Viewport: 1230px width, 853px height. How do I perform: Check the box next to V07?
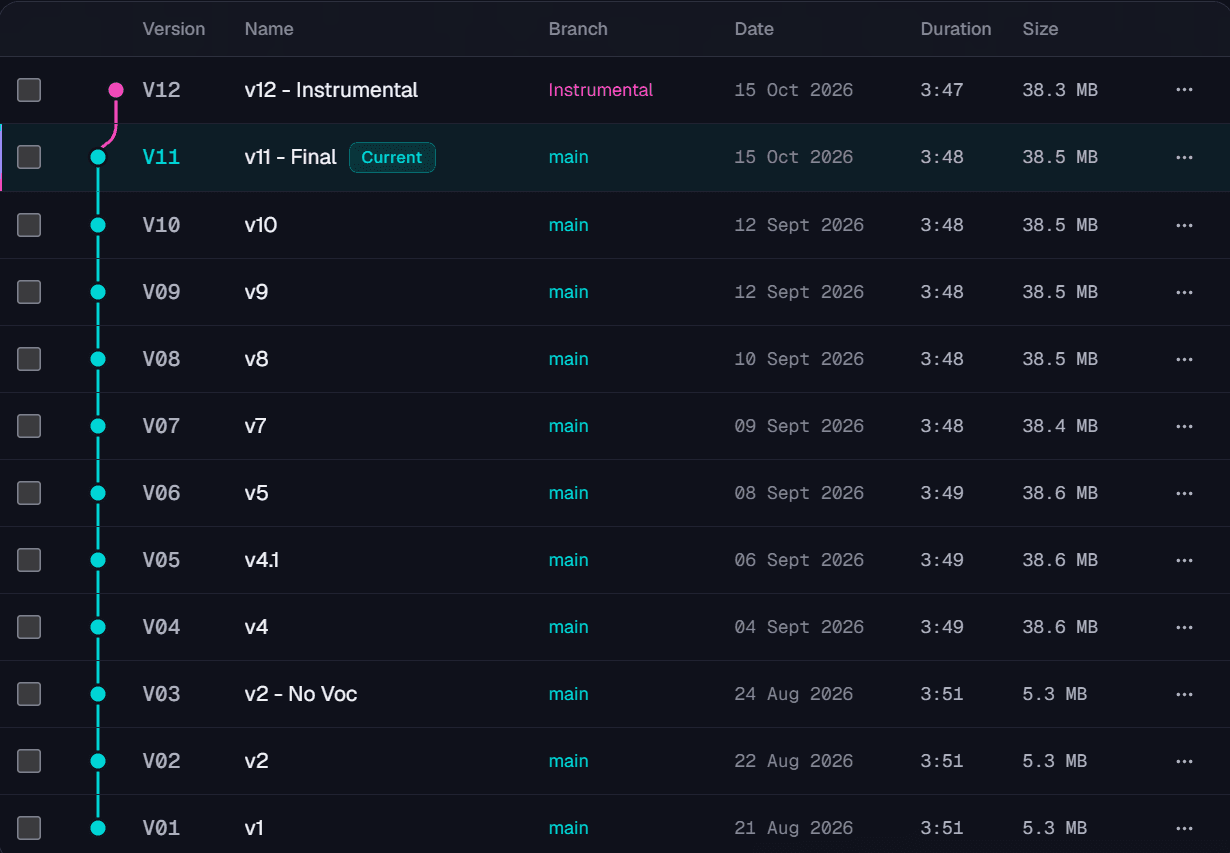29,426
